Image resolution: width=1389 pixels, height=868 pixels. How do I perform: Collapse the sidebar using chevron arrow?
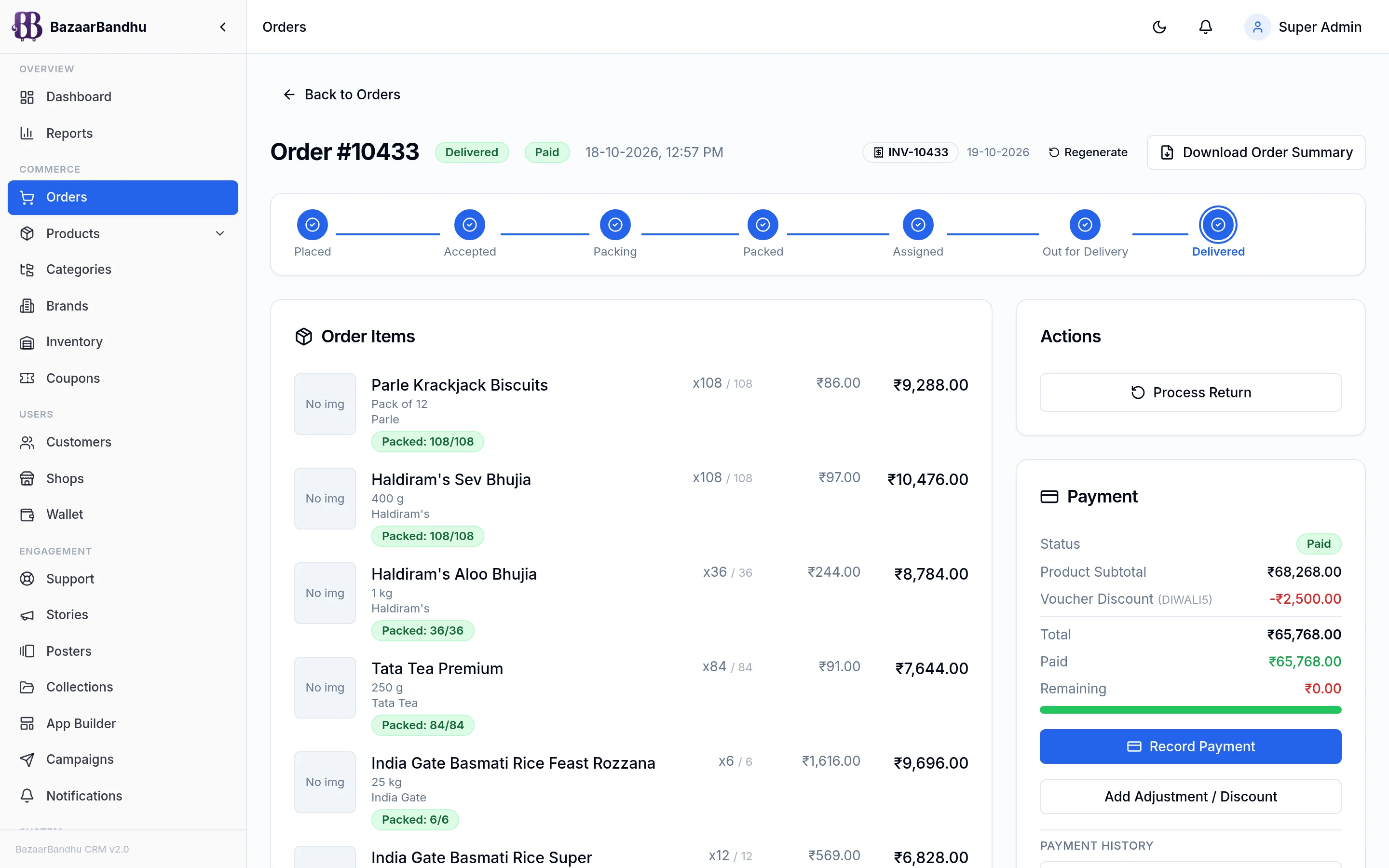coord(223,27)
